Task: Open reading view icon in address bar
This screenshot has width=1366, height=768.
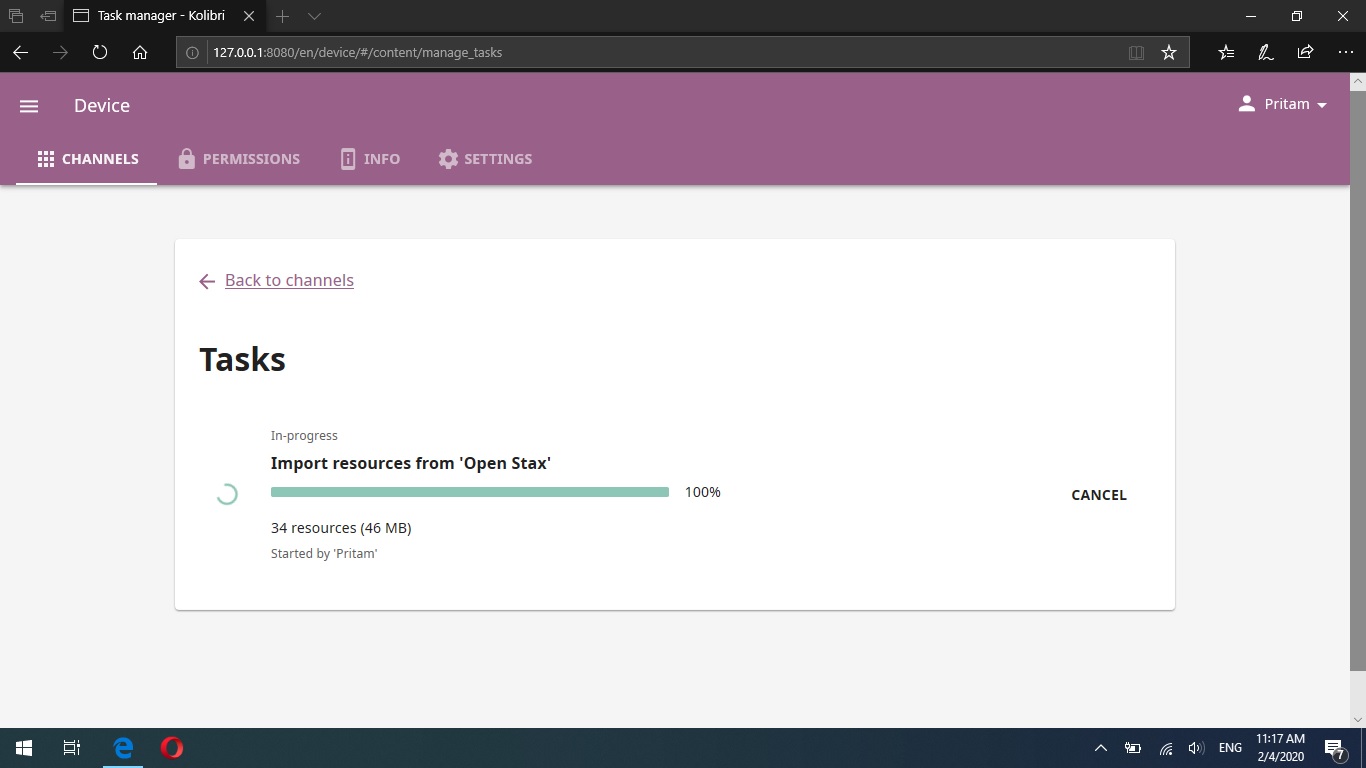Action: coord(1136,53)
